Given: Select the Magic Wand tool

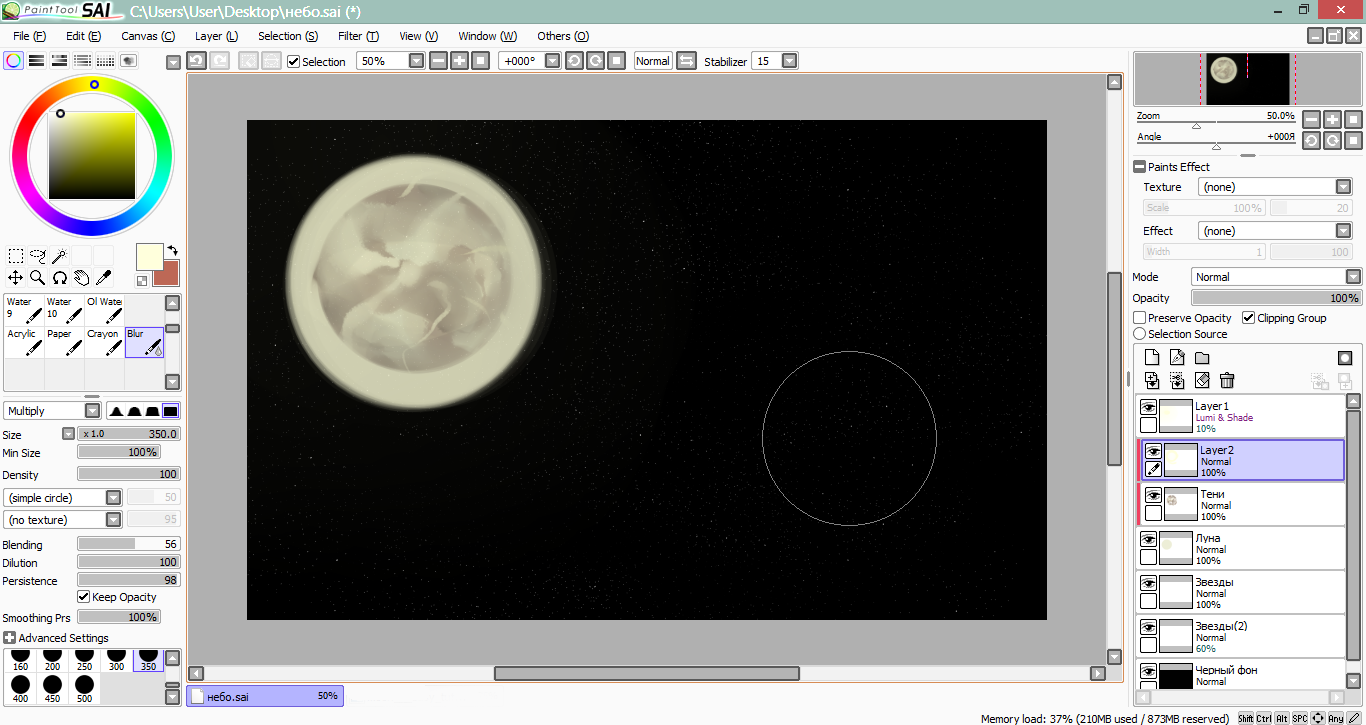Looking at the screenshot, I should coord(60,256).
